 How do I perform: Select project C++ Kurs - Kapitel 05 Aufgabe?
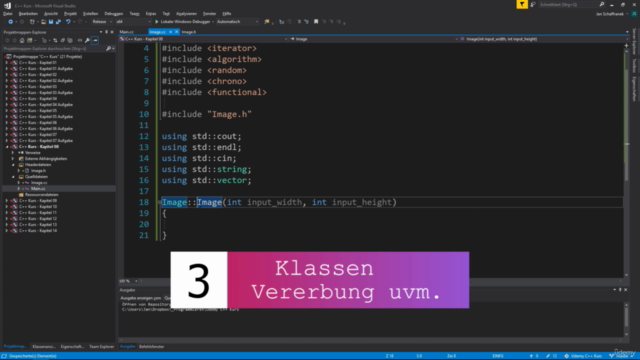pos(46,116)
